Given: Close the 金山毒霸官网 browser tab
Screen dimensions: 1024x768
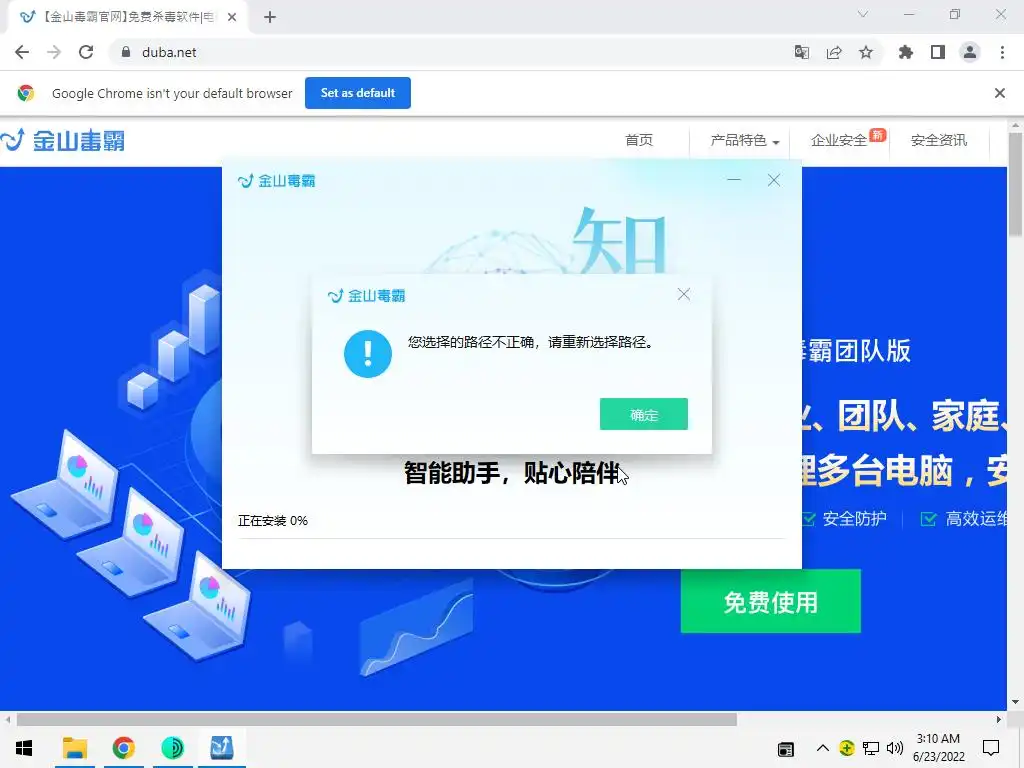Looking at the screenshot, I should [x=232, y=17].
